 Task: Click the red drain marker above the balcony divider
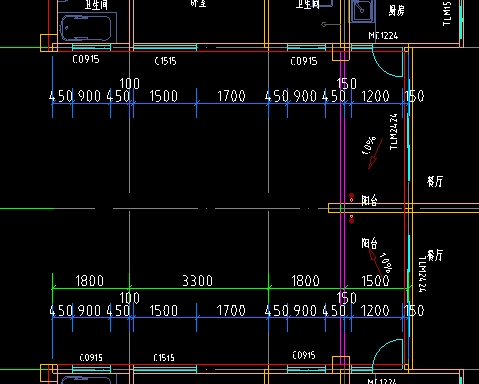pyautogui.click(x=351, y=197)
